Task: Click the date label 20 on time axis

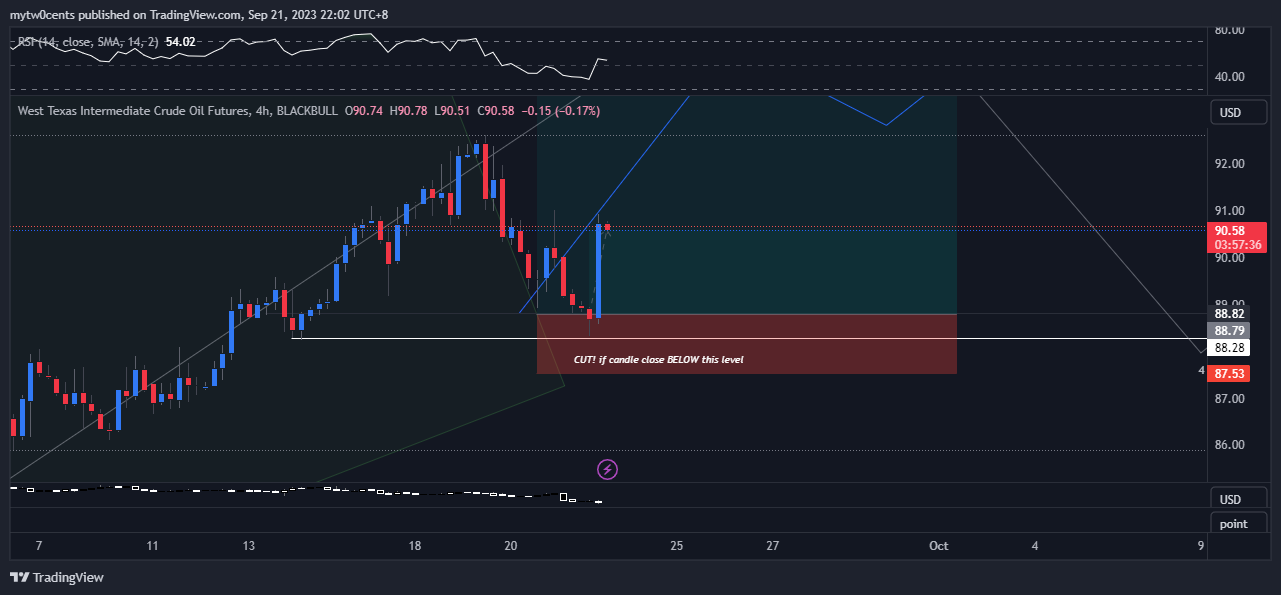Action: pyautogui.click(x=511, y=546)
